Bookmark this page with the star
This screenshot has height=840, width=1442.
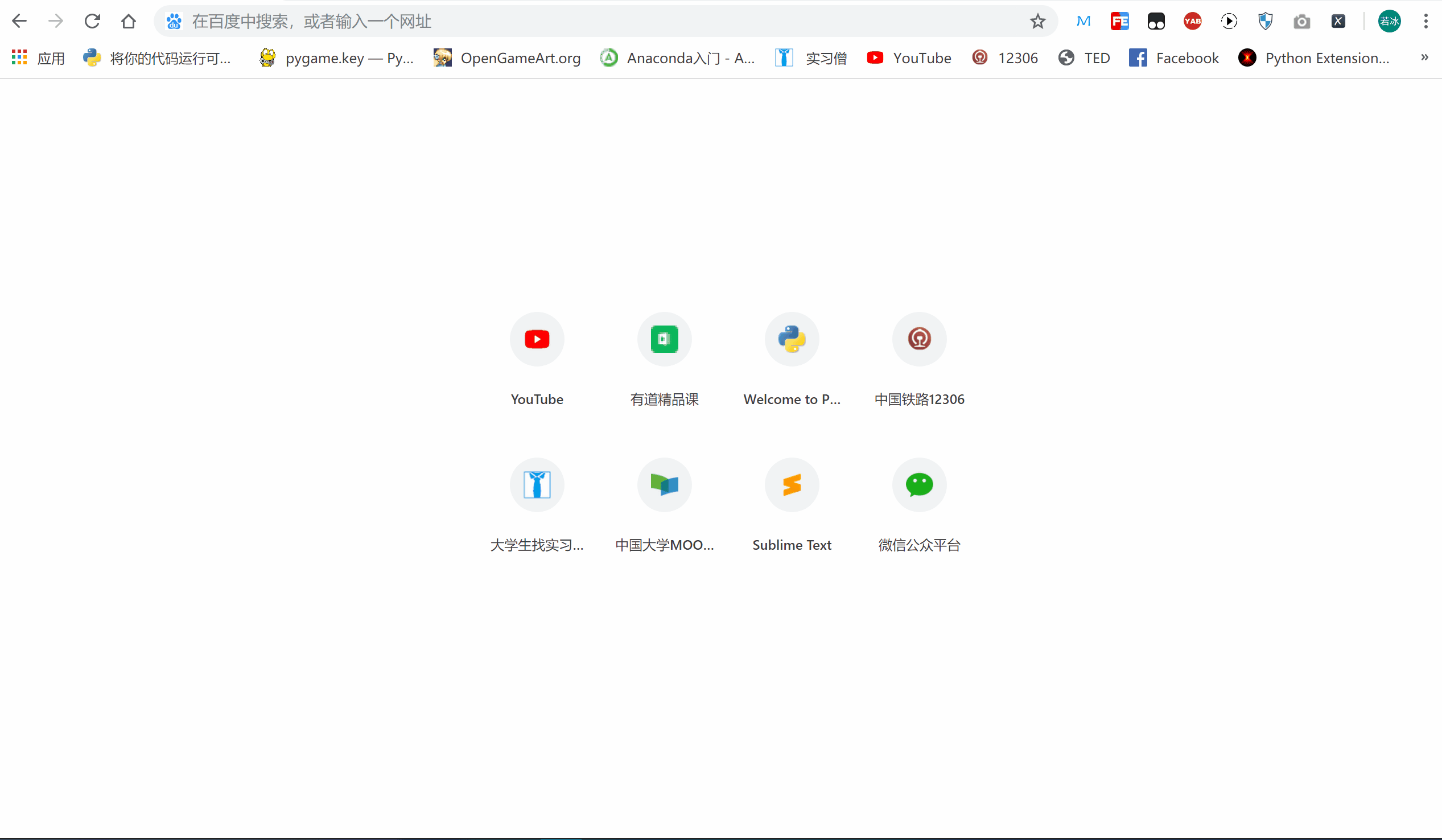coord(1037,22)
